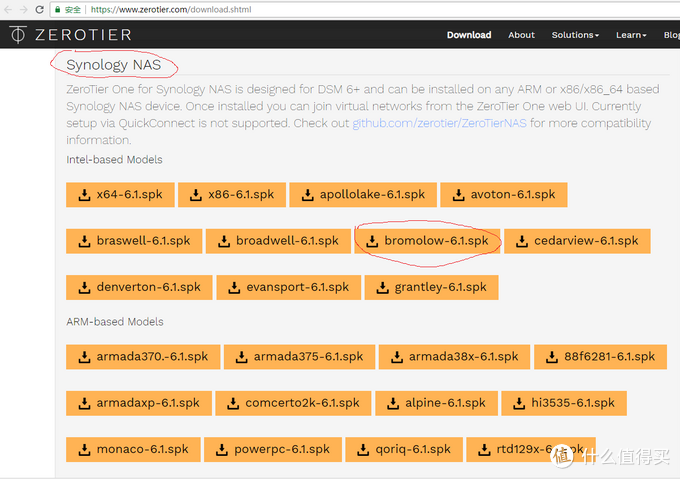Download the denverton-6.1.spk package
The height and width of the screenshot is (479, 680).
138,287
